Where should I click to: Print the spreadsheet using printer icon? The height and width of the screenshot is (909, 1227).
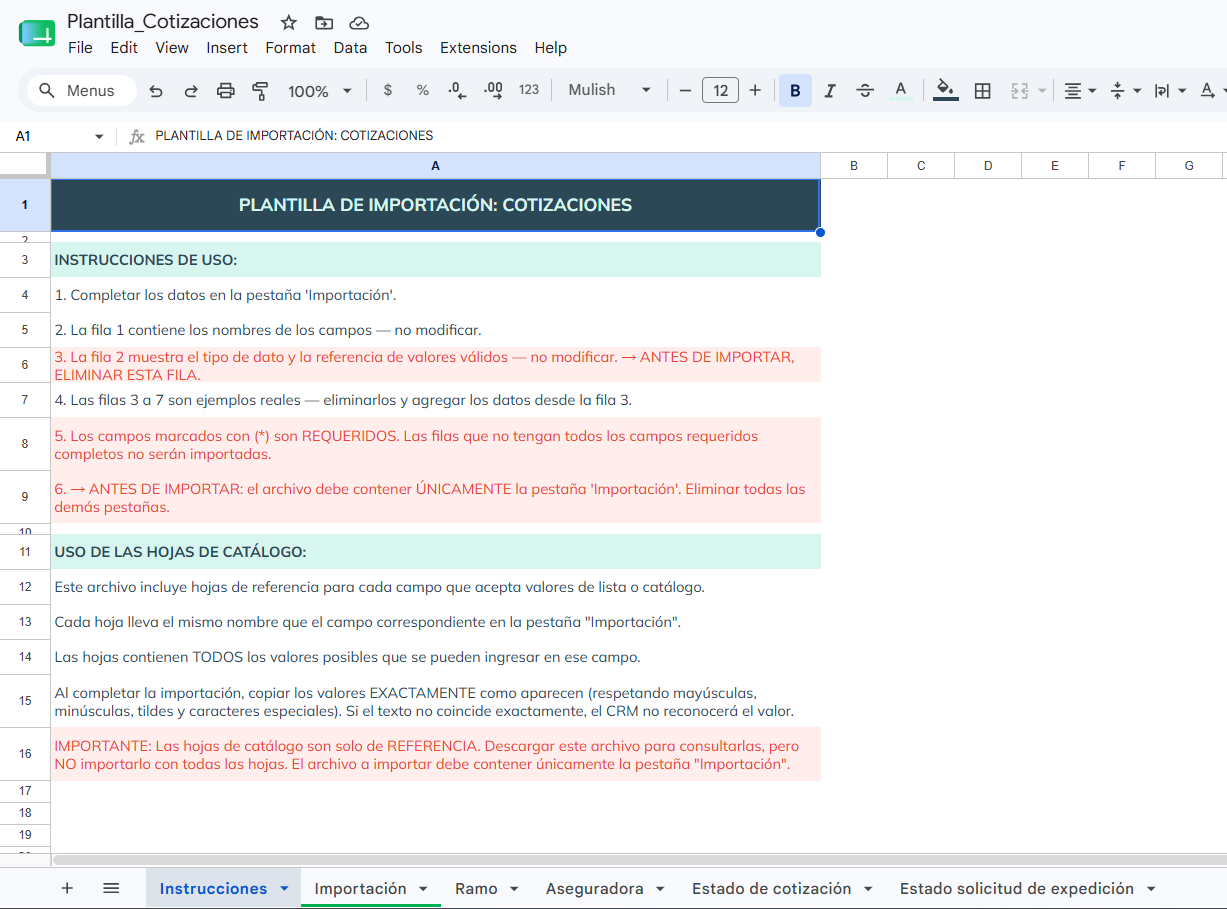click(226, 91)
